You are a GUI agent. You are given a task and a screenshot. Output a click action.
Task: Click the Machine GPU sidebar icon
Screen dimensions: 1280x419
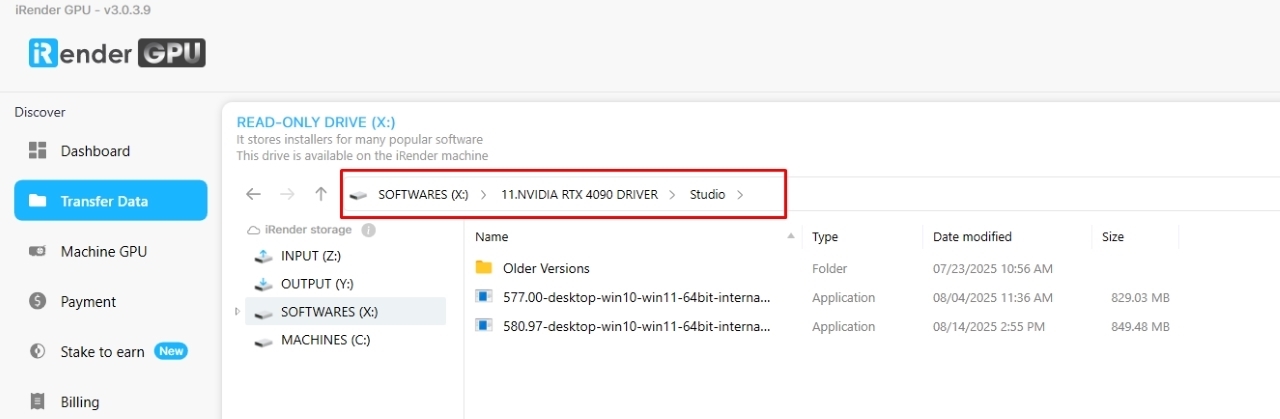[38, 251]
